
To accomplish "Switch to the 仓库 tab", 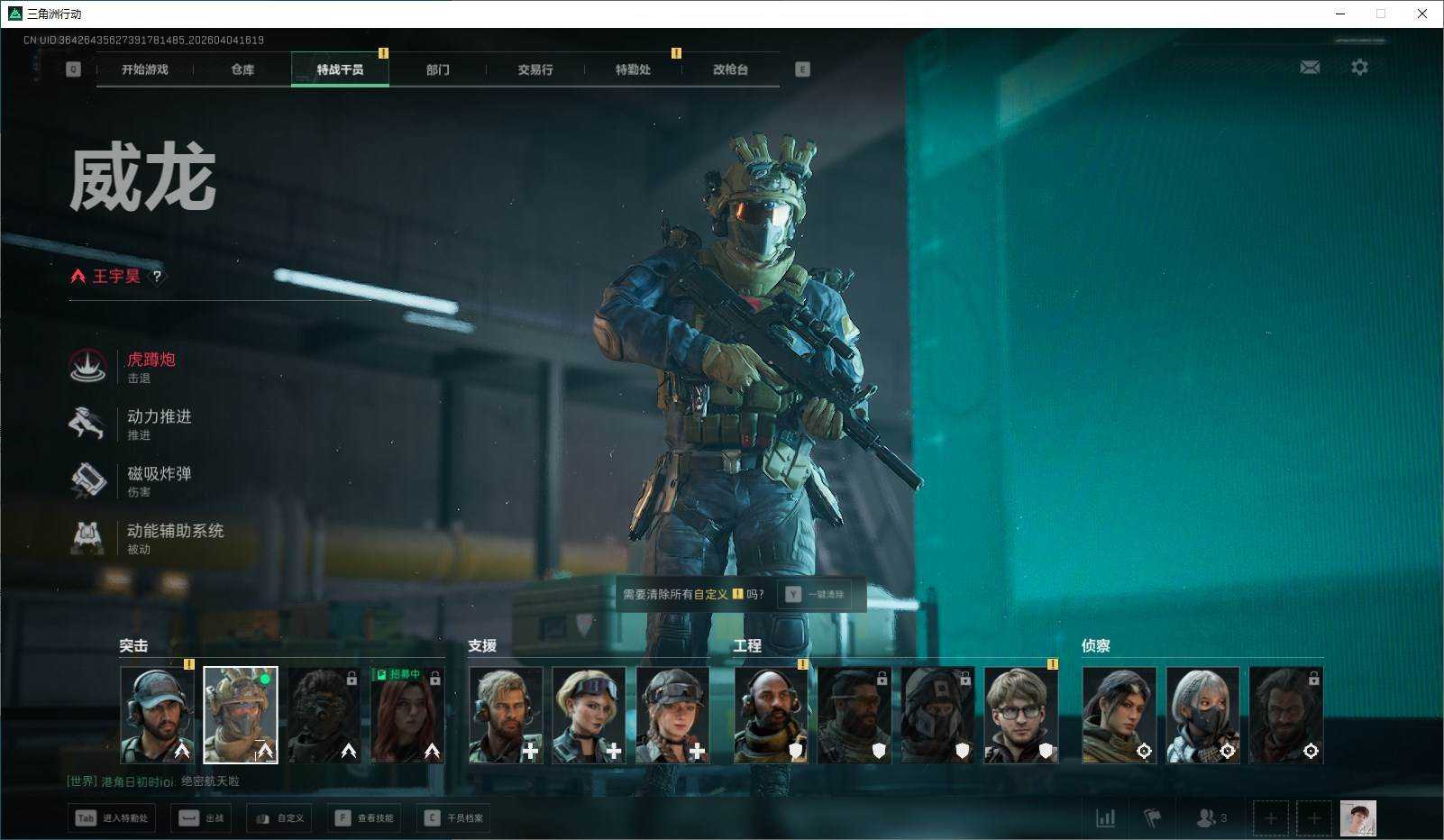I will point(242,69).
